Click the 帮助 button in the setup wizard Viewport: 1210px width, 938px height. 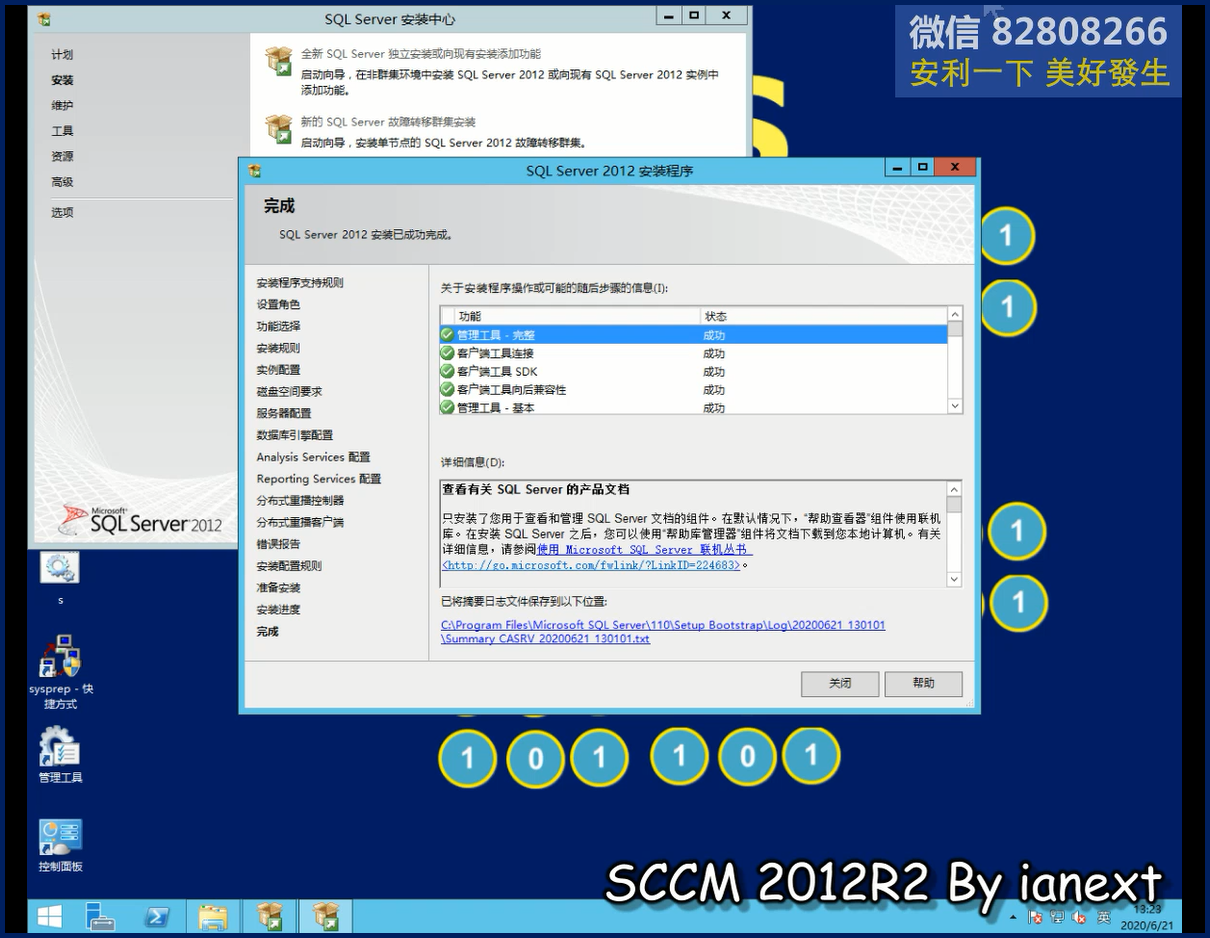tap(923, 684)
